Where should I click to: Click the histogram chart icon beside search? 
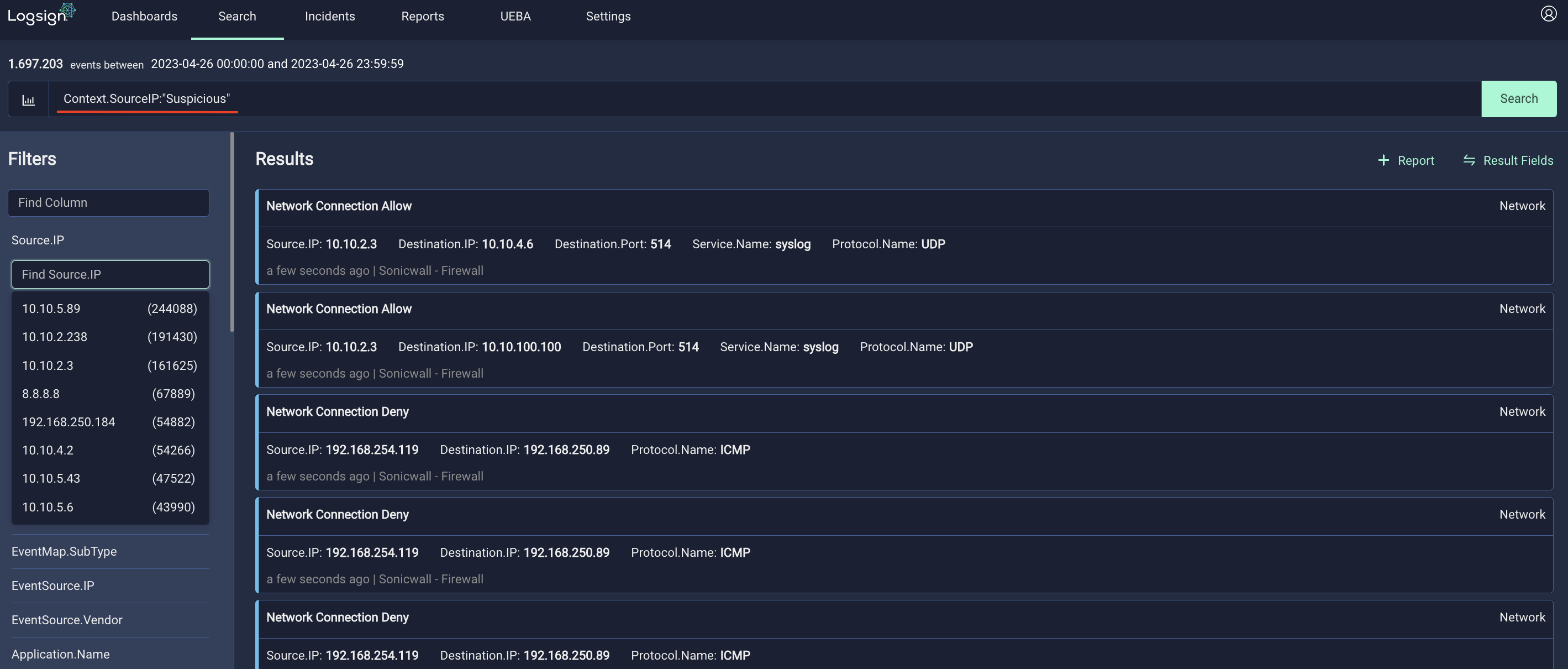point(28,100)
